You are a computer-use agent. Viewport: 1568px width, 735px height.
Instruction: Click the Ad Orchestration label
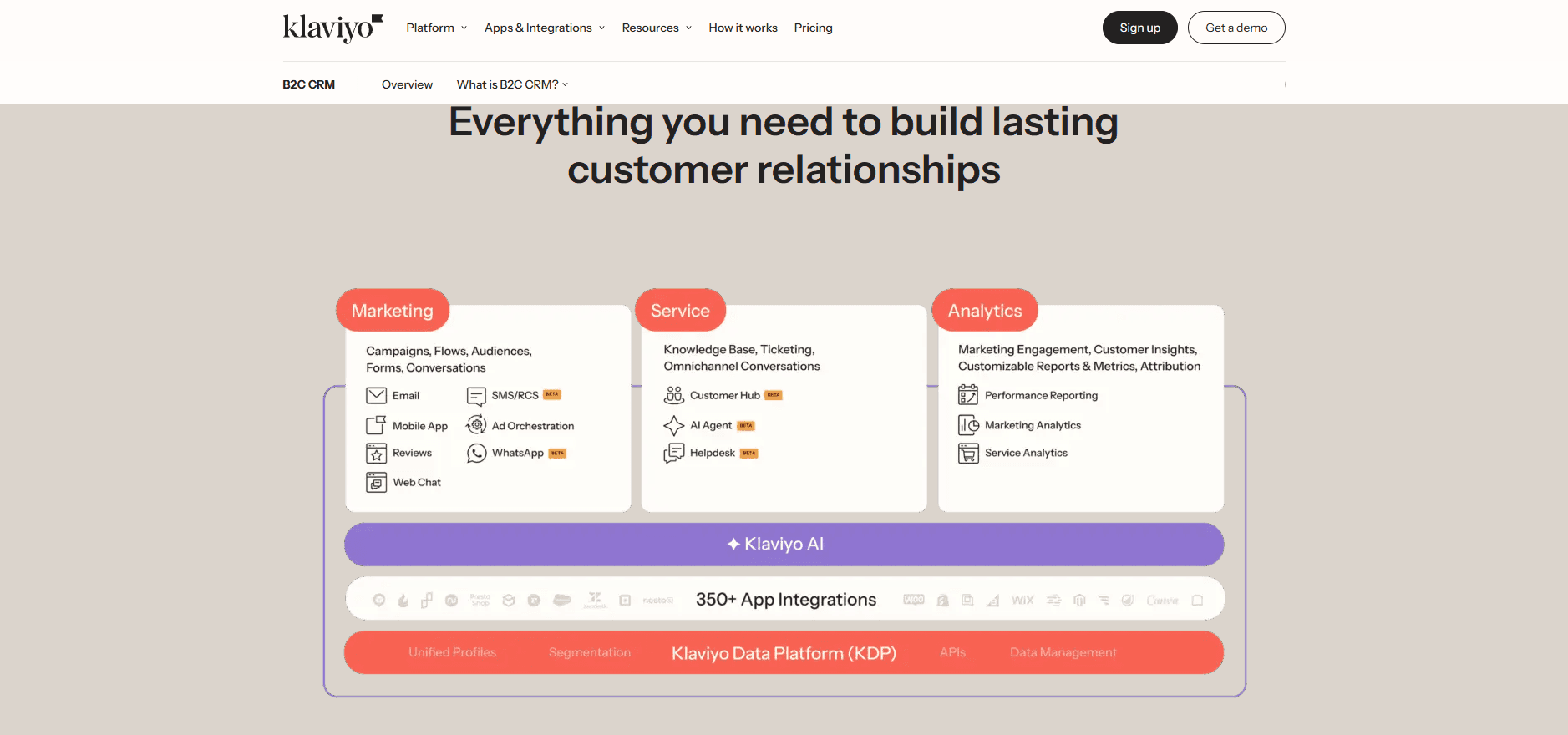[x=533, y=426]
